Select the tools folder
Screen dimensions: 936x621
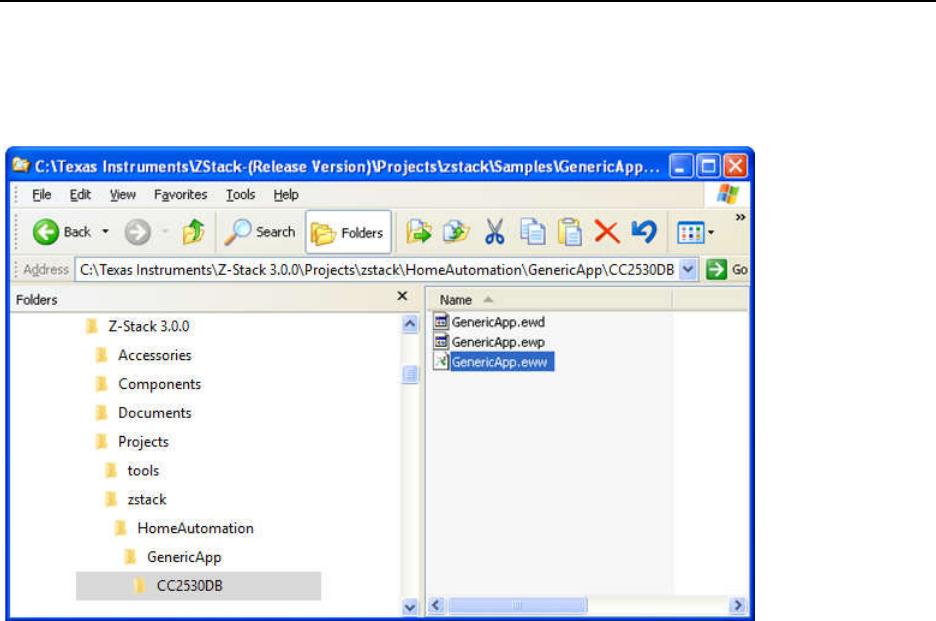(133, 471)
